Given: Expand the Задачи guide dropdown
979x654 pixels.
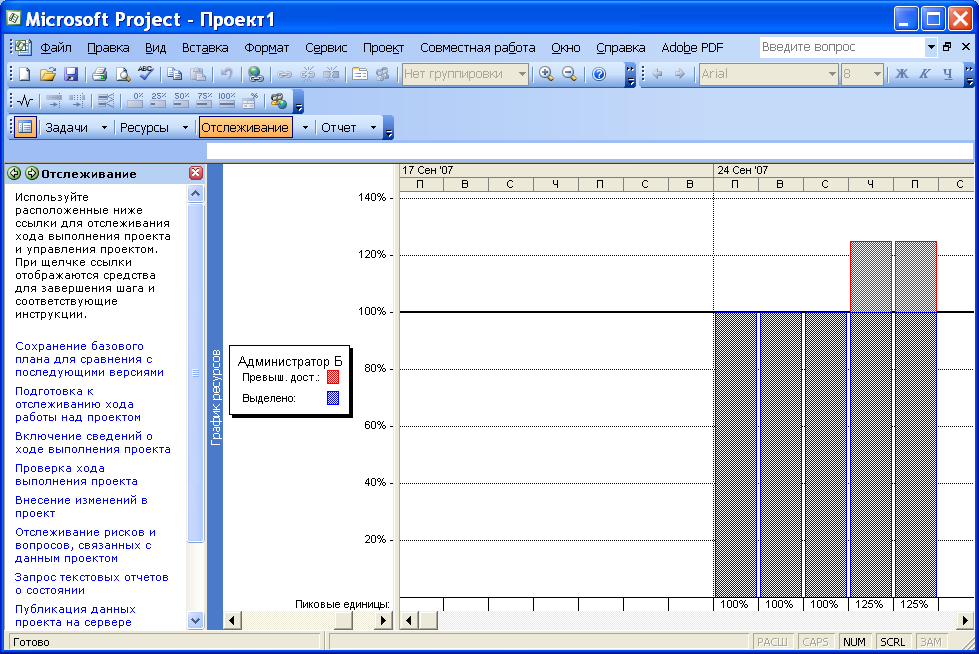Looking at the screenshot, I should [104, 127].
